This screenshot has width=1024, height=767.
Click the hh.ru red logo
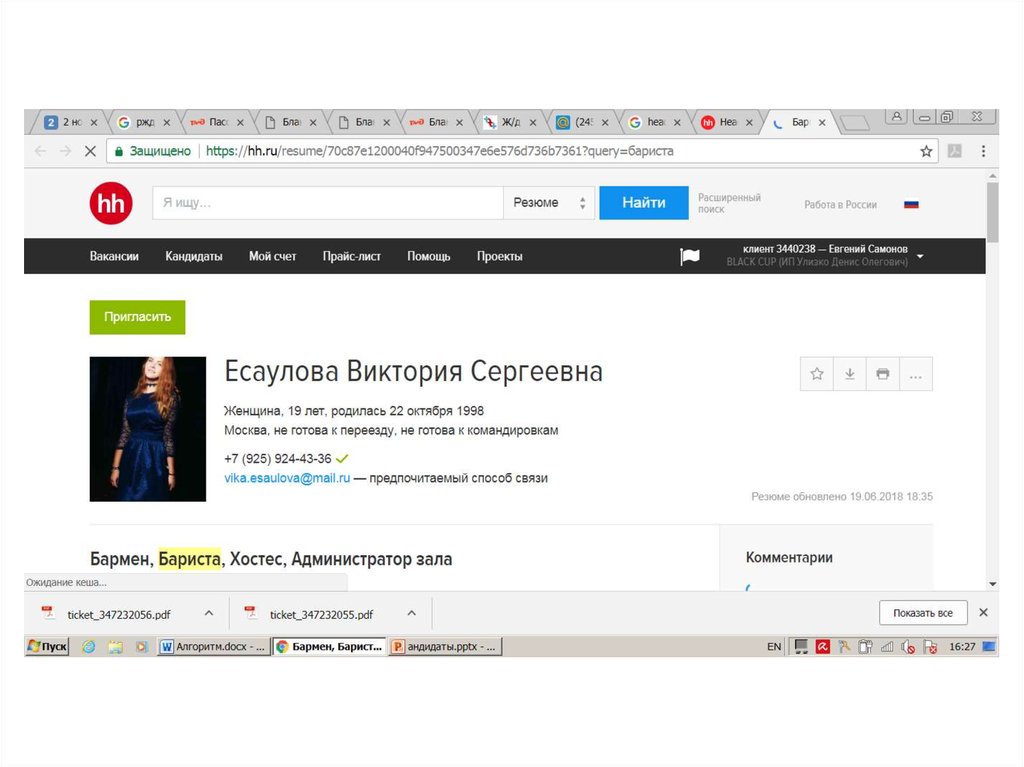(110, 203)
